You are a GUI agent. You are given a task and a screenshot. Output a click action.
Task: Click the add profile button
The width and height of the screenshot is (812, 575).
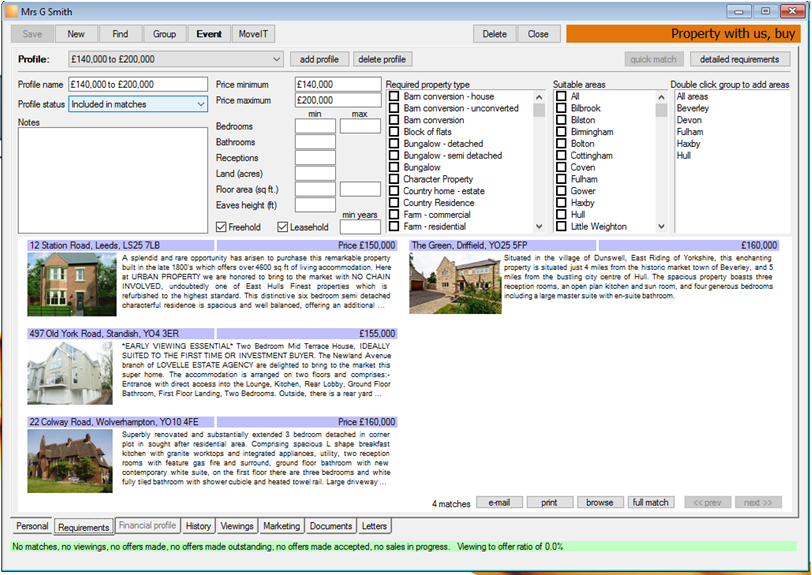tap(319, 59)
